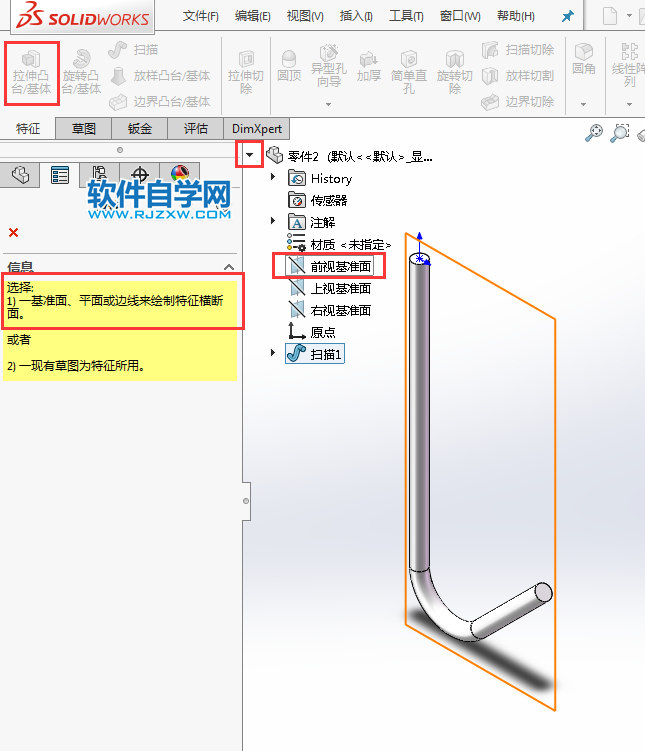Click the 加厚 thicken tool
Viewport: 645px width, 751px height.
pyautogui.click(x=369, y=66)
